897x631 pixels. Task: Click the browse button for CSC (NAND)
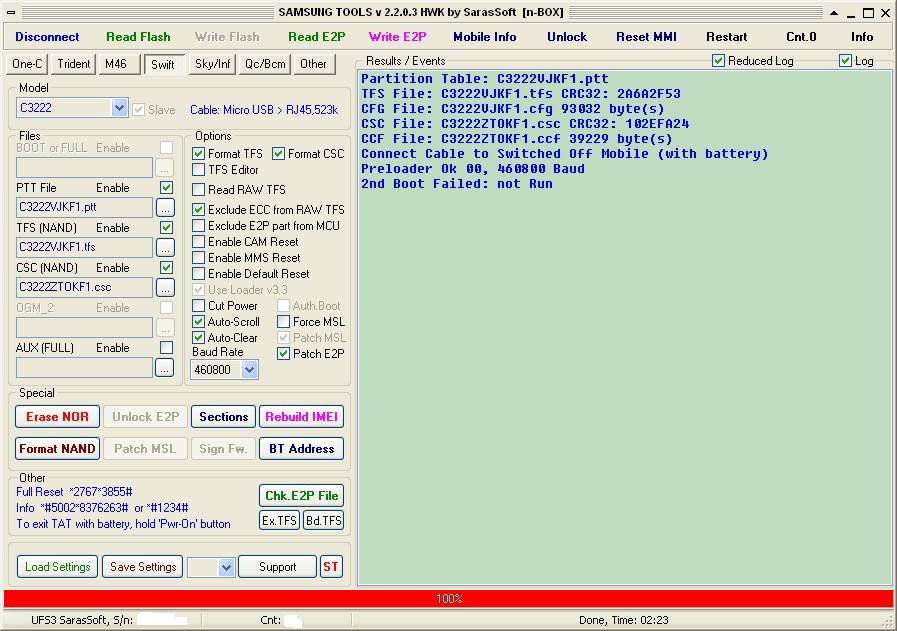pos(165,288)
